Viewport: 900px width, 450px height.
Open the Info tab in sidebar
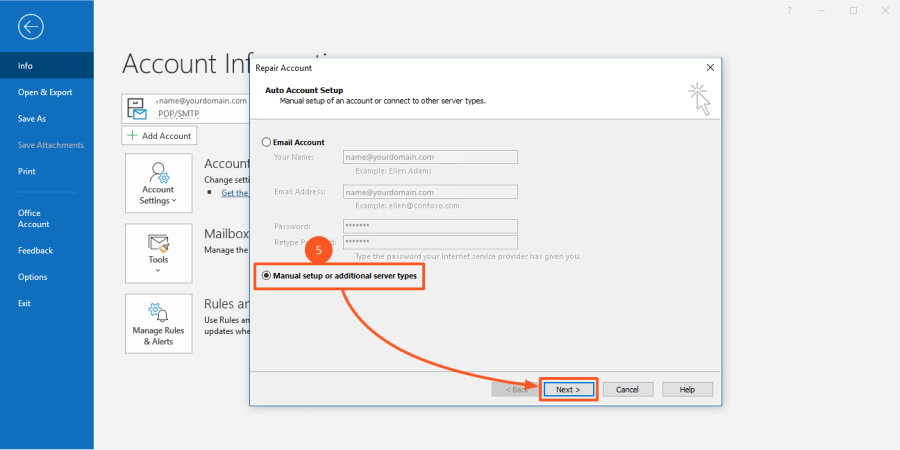(x=26, y=66)
